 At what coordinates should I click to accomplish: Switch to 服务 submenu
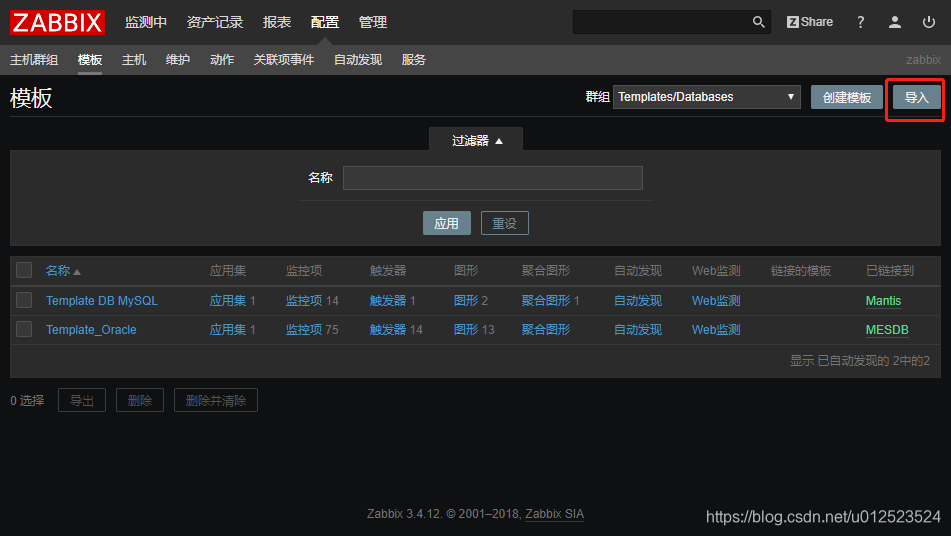(414, 59)
